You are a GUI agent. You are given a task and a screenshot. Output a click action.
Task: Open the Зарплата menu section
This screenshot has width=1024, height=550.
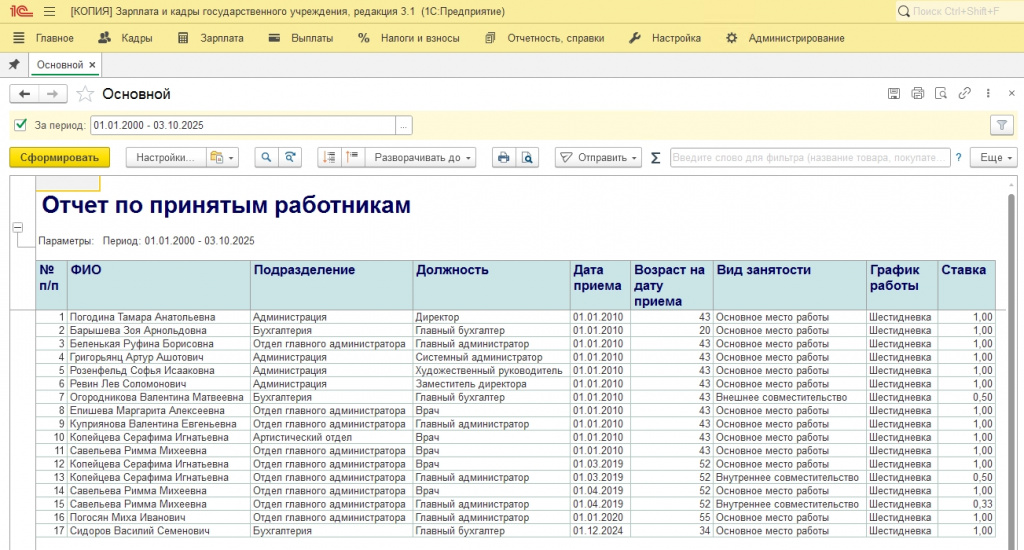211,38
